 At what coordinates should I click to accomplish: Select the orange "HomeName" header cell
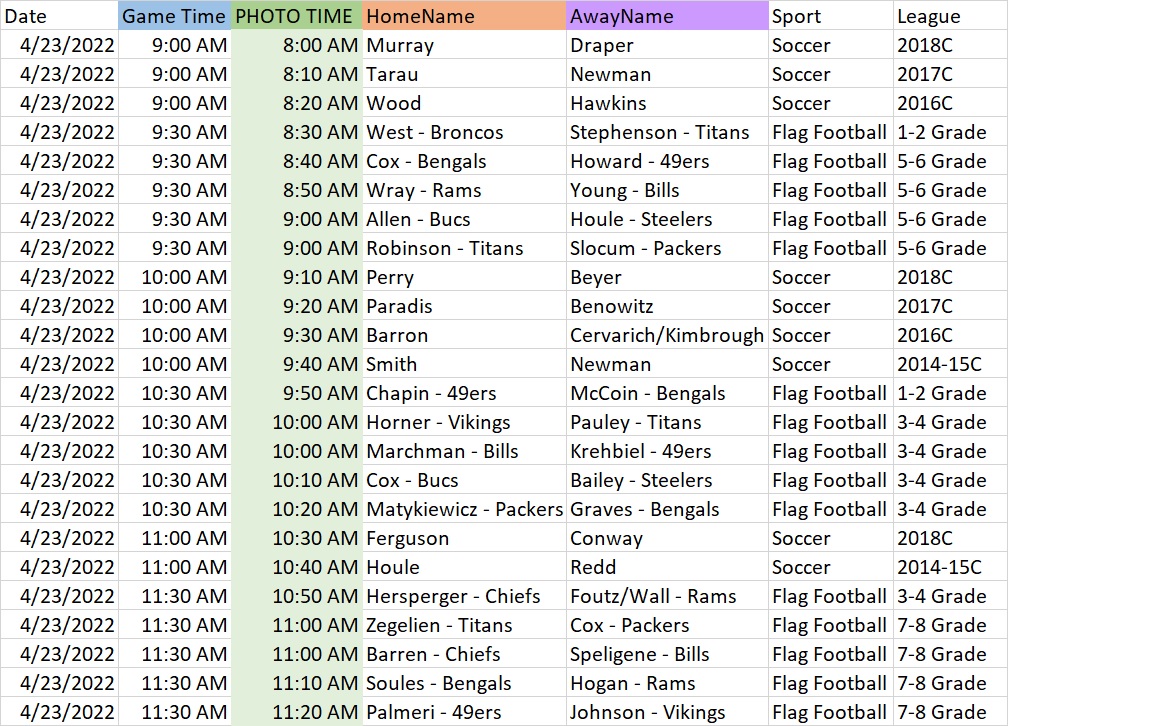tap(463, 16)
